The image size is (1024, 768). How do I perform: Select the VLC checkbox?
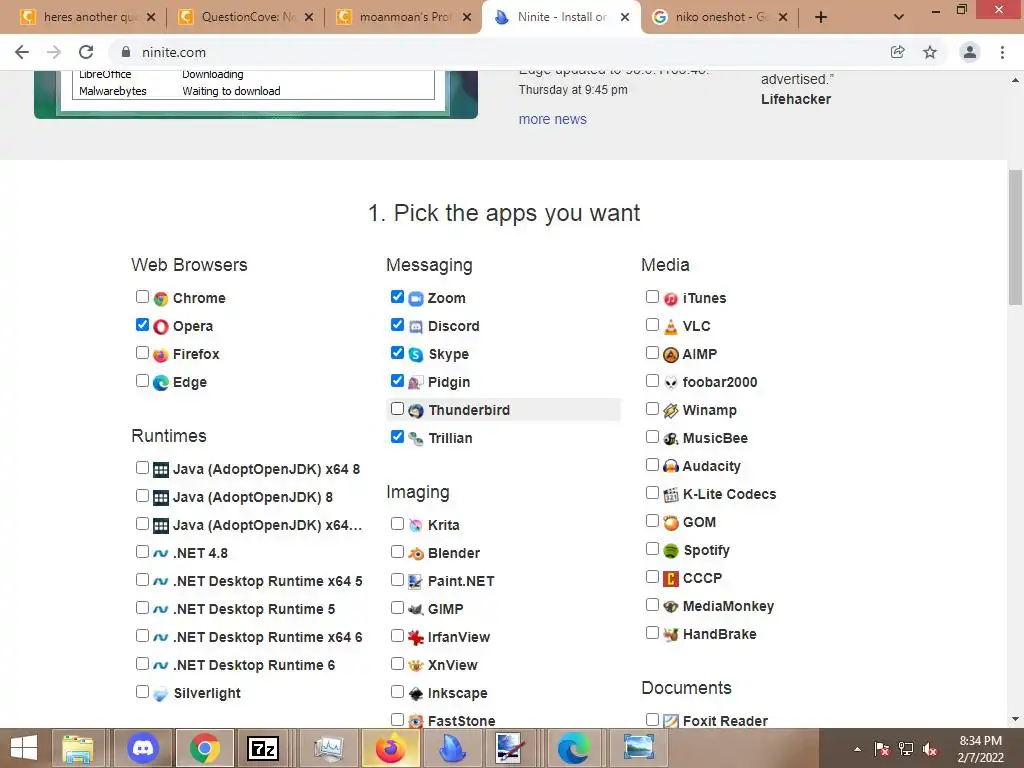coord(652,325)
